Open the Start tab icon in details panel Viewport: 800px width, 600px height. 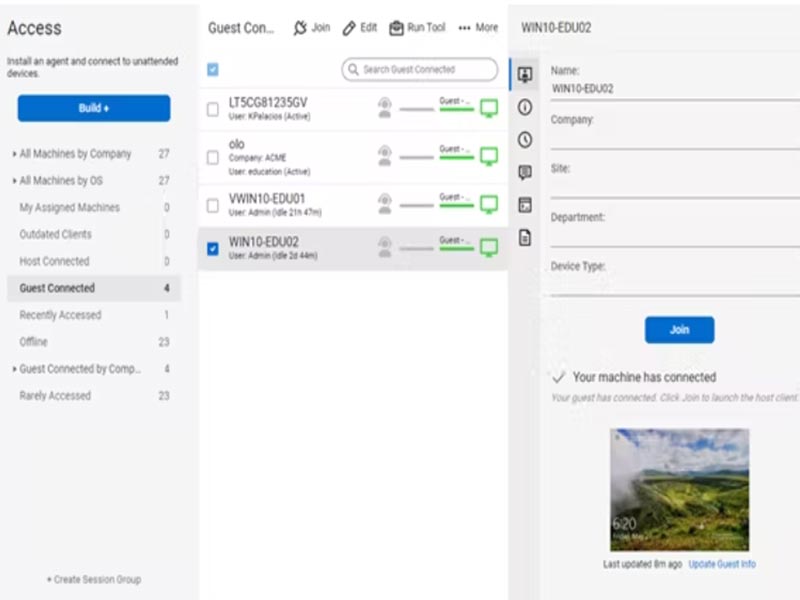point(525,75)
